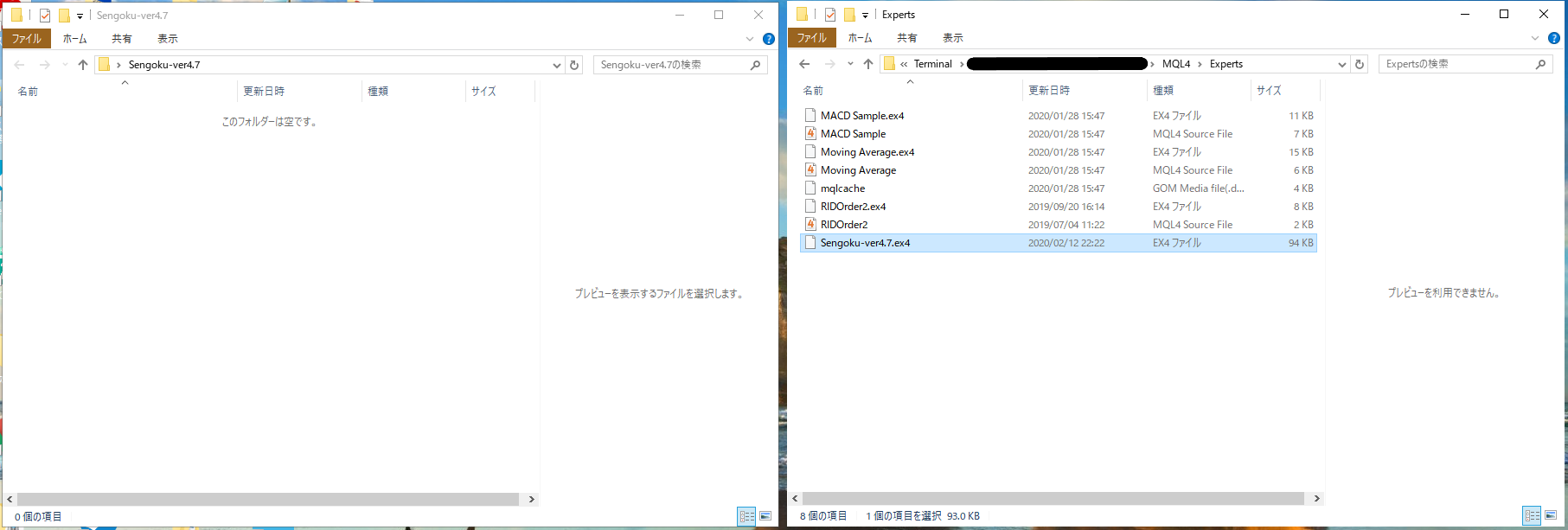Click the MACD Sample source file icon

click(810, 134)
